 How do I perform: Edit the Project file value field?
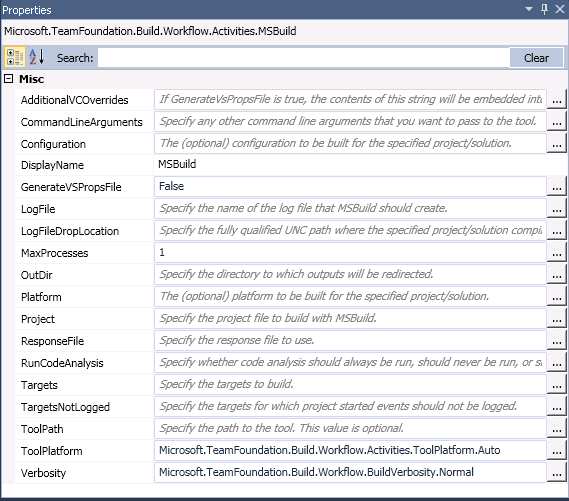coord(350,319)
